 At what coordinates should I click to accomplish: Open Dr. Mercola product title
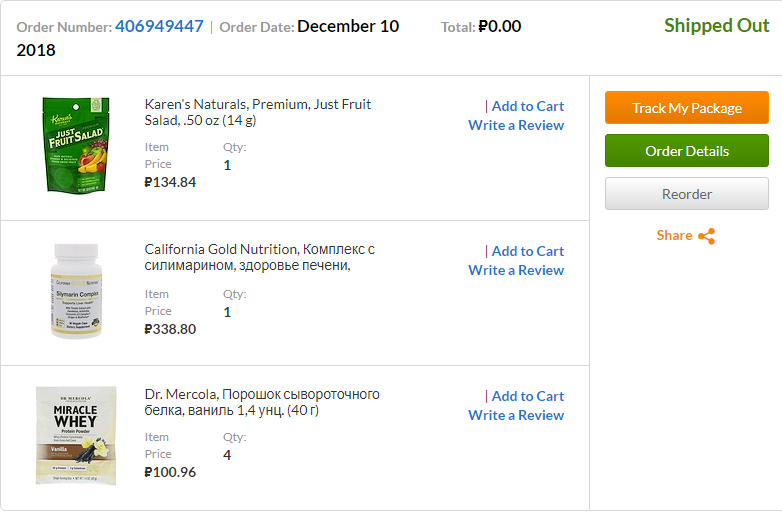262,402
